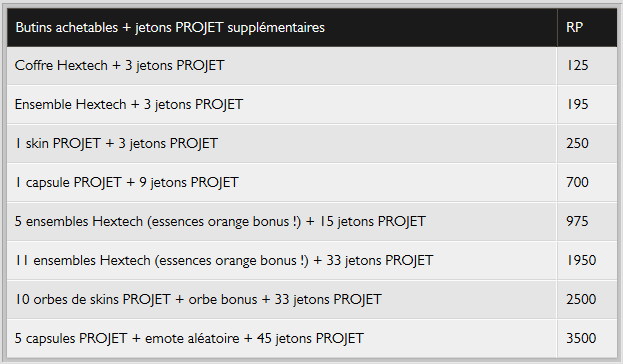Click the table header 'Butins achetables + jetons PROJET supplémentaires'

(x=170, y=28)
